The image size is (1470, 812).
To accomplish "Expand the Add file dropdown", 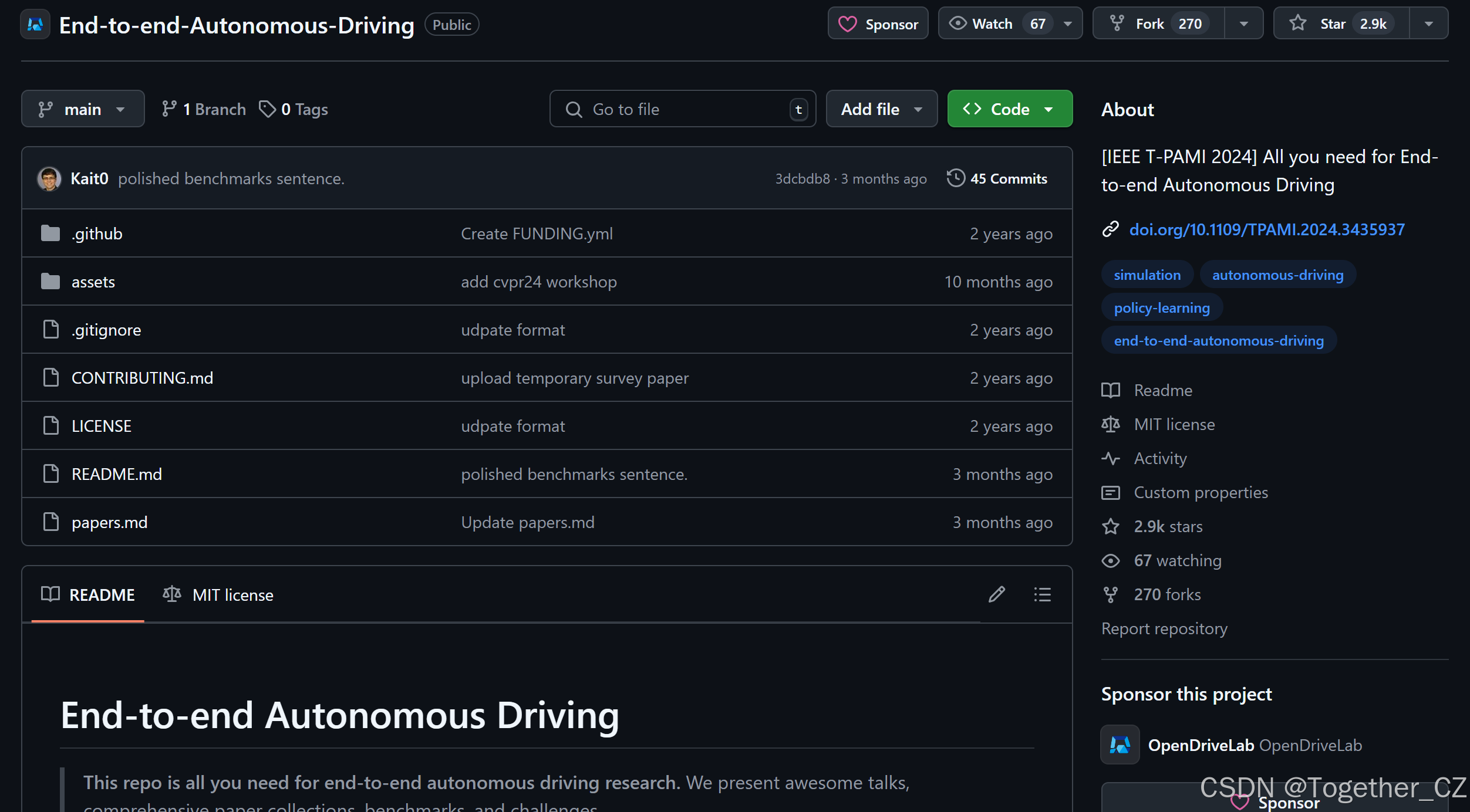I will point(881,109).
